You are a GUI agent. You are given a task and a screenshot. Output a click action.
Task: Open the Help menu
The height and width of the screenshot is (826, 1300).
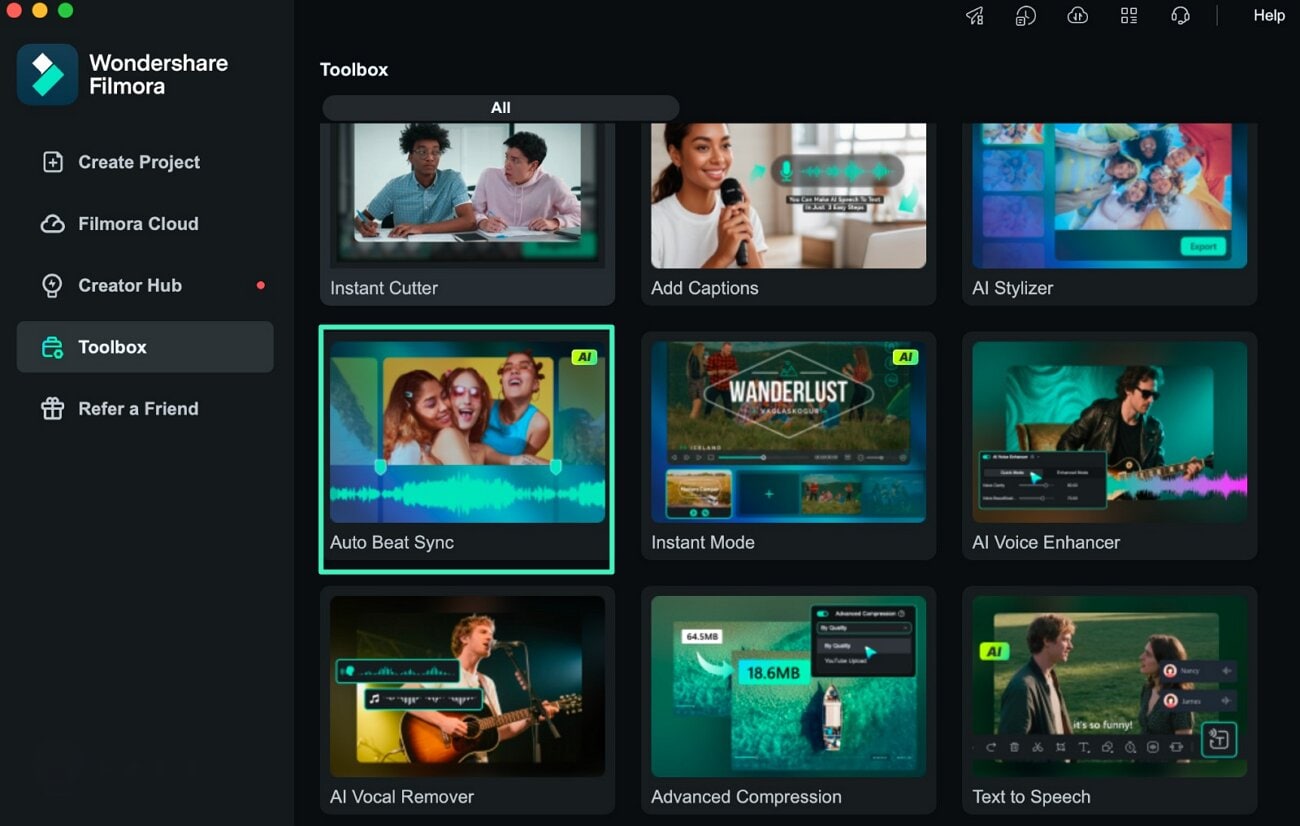click(1269, 15)
